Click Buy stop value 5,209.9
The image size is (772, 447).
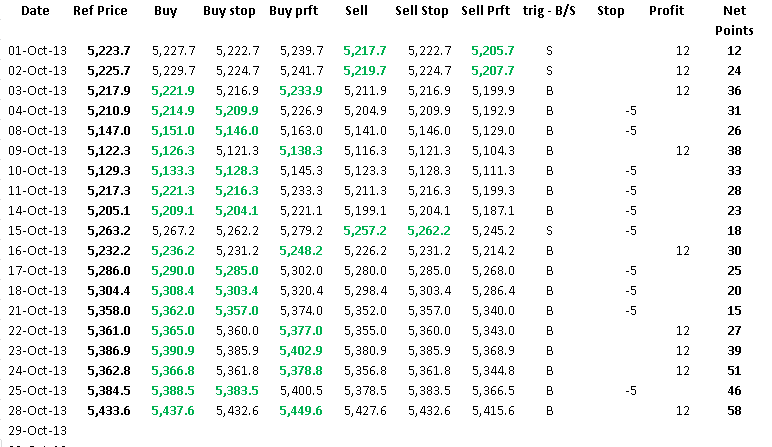coord(237,111)
